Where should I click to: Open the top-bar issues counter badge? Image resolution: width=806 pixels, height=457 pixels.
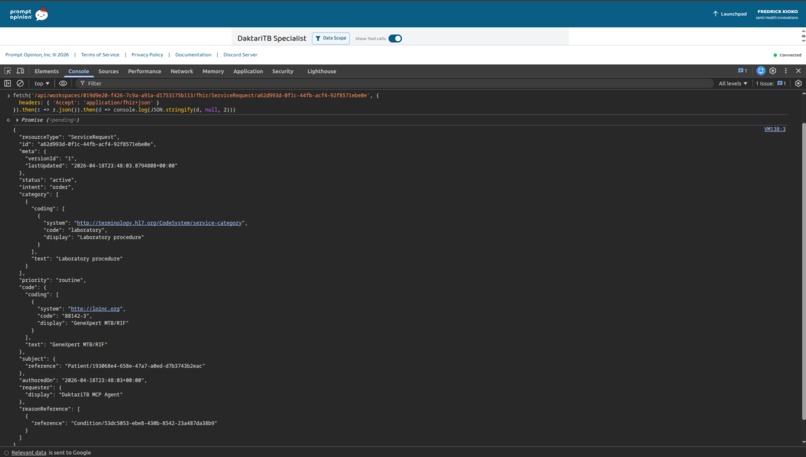(743, 71)
